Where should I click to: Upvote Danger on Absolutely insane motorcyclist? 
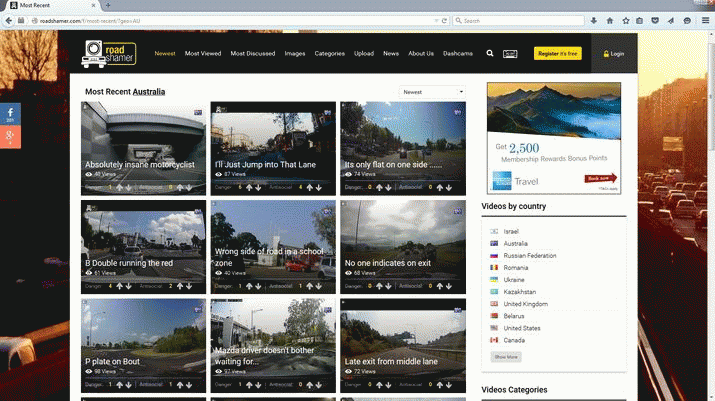pos(119,187)
